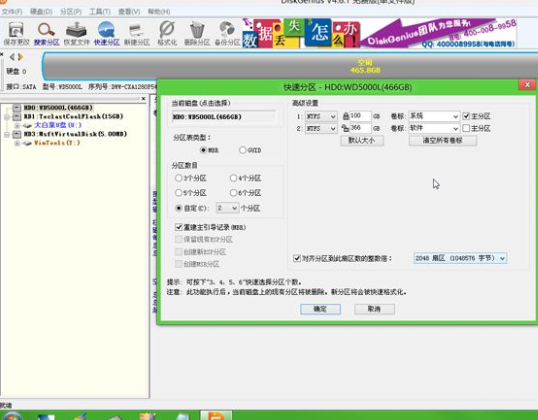Image resolution: width=538 pixels, height=420 pixels.
Task: Open the Search Partition tool
Action: 46,33
